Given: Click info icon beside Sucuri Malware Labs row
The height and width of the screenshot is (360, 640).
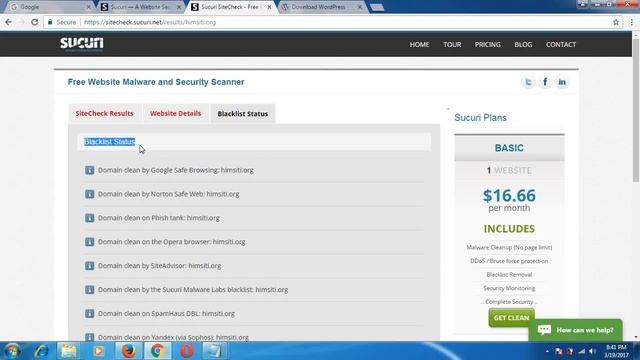Looking at the screenshot, I should (x=89, y=290).
